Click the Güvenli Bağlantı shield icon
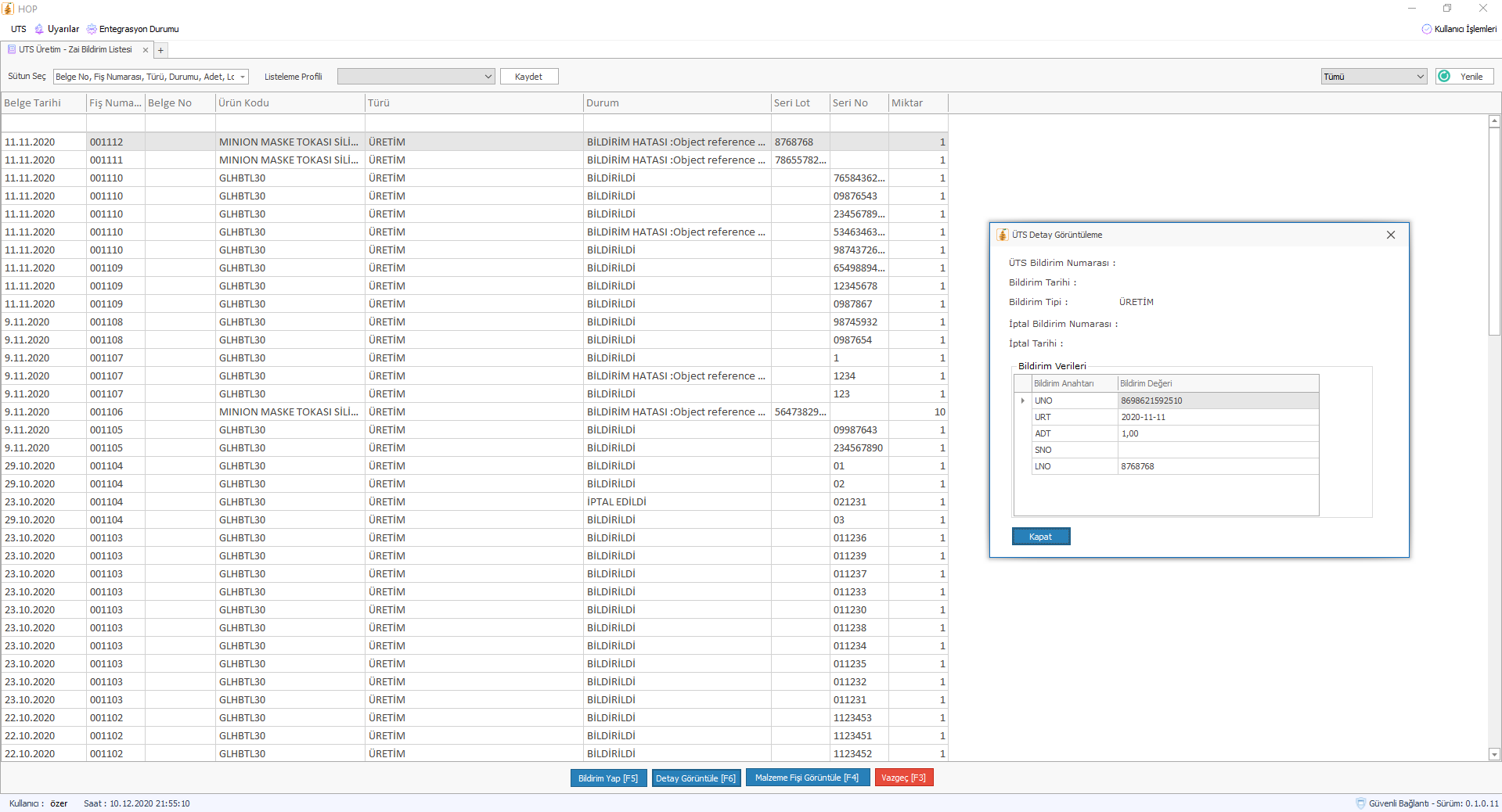The width and height of the screenshot is (1502, 812). [1361, 803]
